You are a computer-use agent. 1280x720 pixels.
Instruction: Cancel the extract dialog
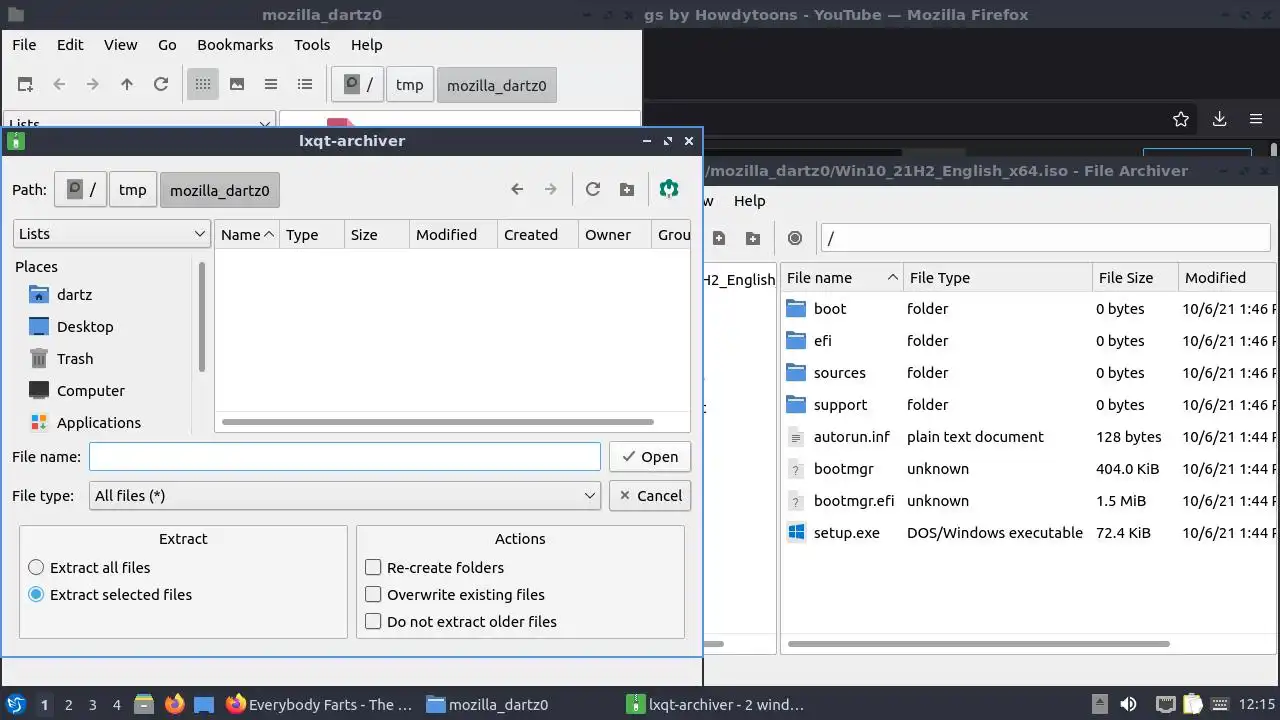pos(650,495)
